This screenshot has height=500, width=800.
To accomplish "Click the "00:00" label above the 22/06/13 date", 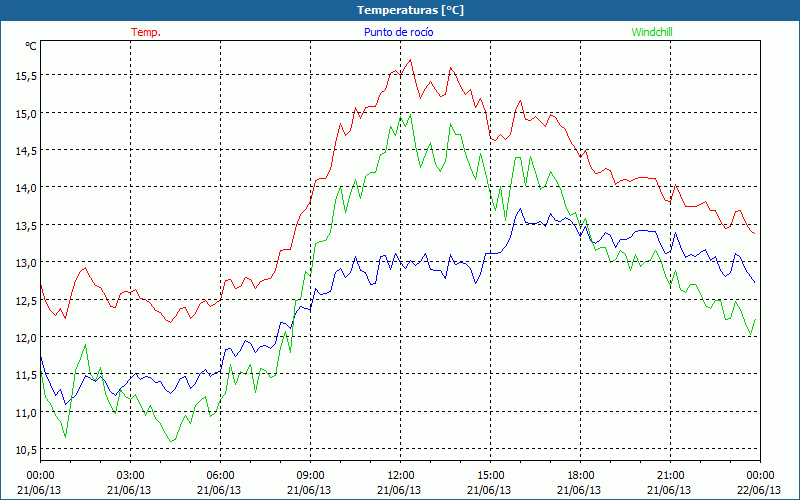I will tap(760, 475).
